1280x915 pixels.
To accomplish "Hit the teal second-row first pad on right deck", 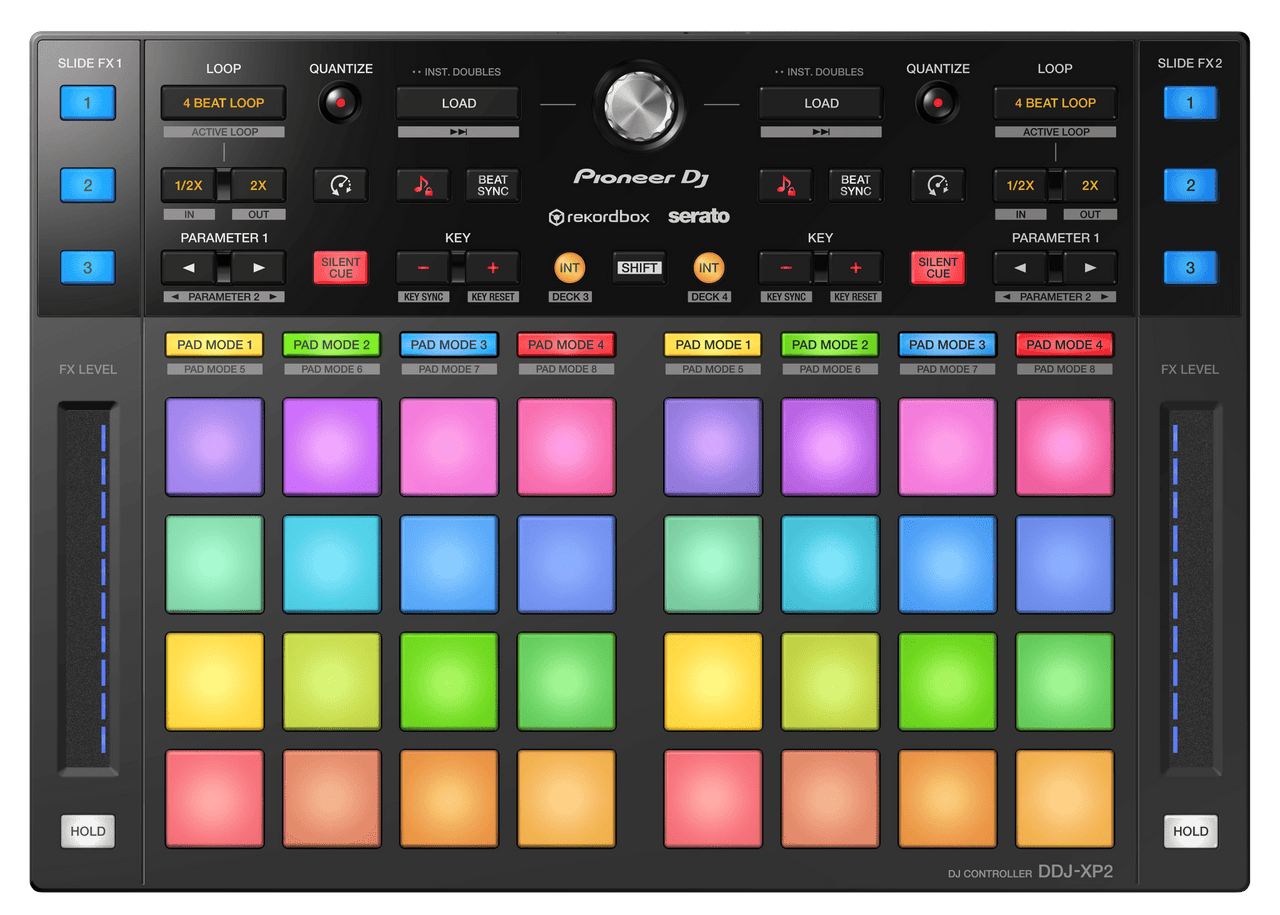I will pyautogui.click(x=713, y=564).
